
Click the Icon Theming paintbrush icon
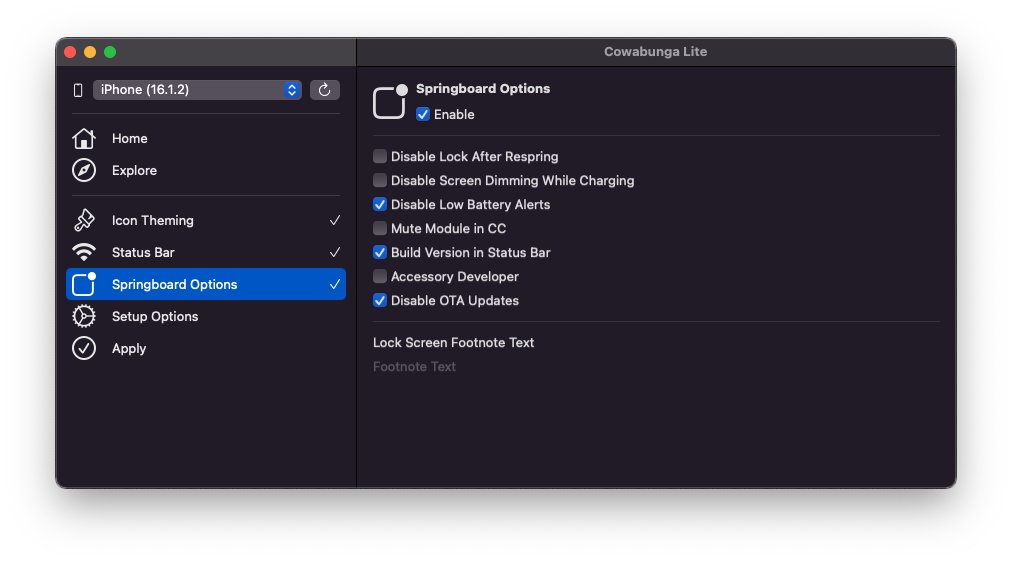[x=84, y=220]
